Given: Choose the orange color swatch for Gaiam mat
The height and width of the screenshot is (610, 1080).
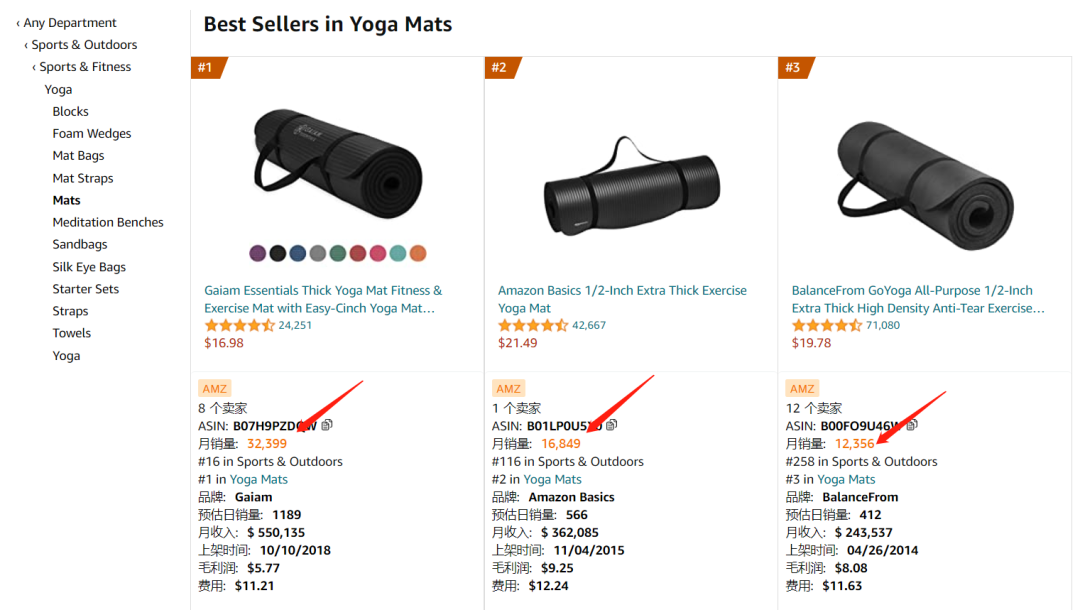Looking at the screenshot, I should click(x=418, y=253).
